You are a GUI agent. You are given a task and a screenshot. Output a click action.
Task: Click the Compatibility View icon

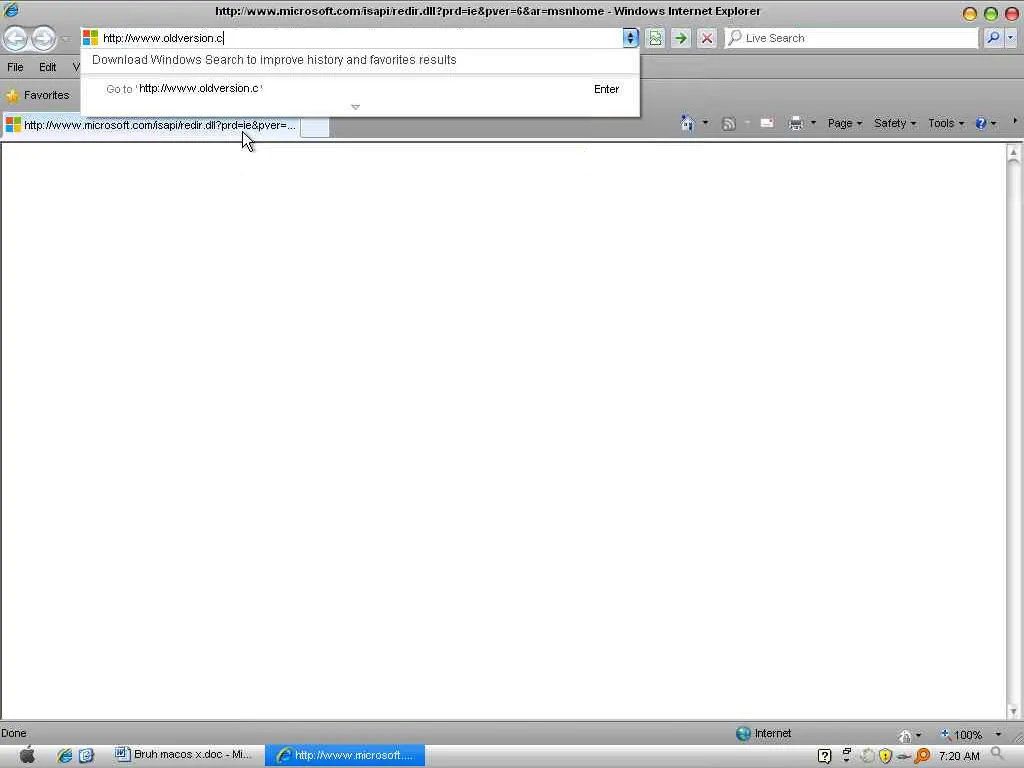(655, 39)
